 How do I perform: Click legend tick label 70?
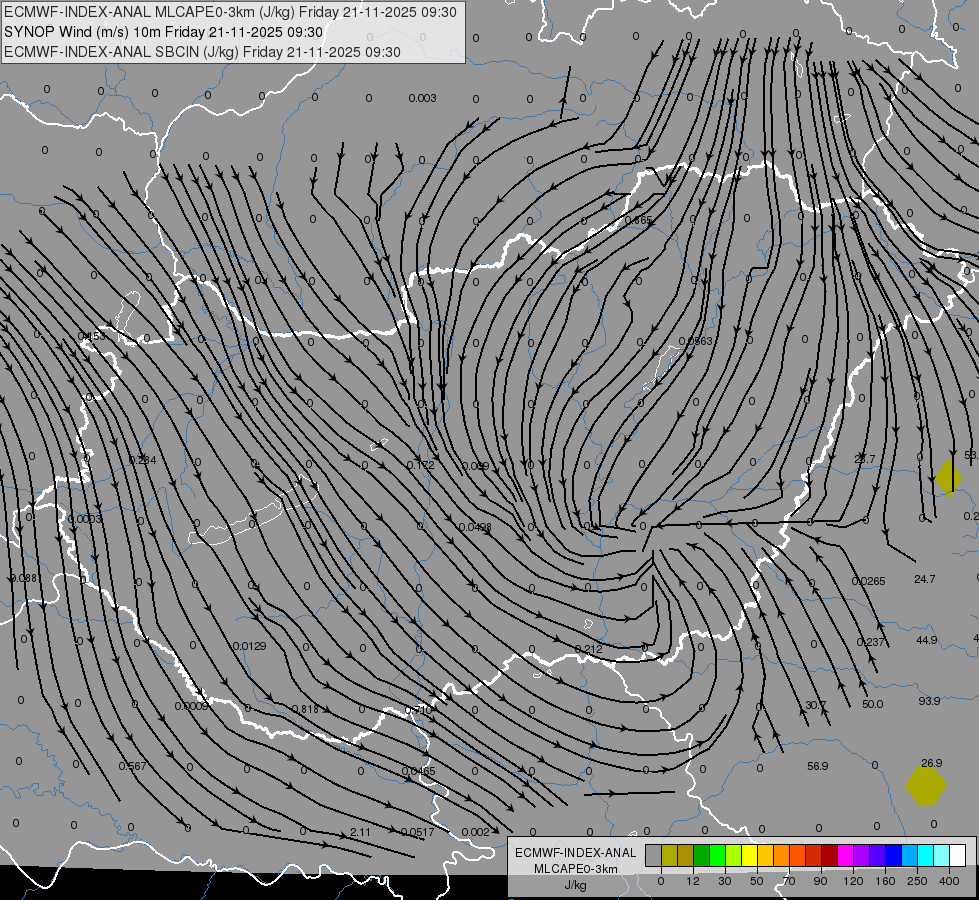pyautogui.click(x=789, y=881)
